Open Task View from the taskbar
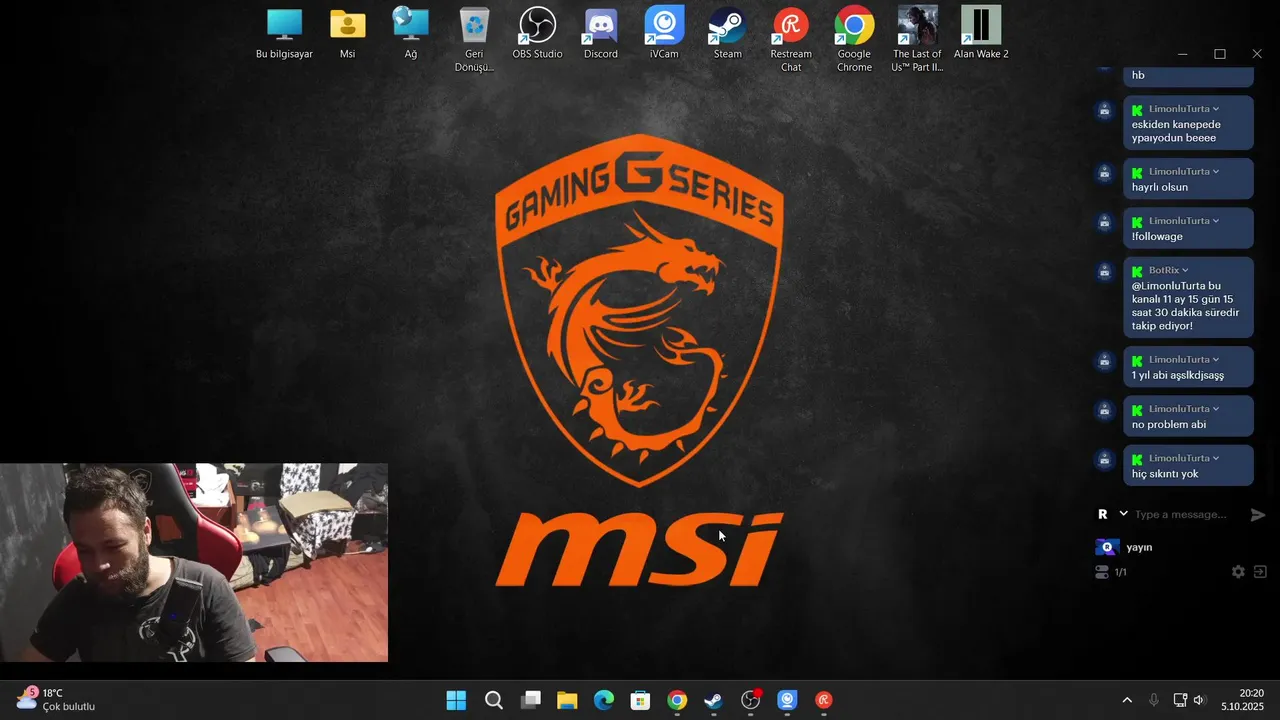This screenshot has height=720, width=1280. pyautogui.click(x=531, y=700)
